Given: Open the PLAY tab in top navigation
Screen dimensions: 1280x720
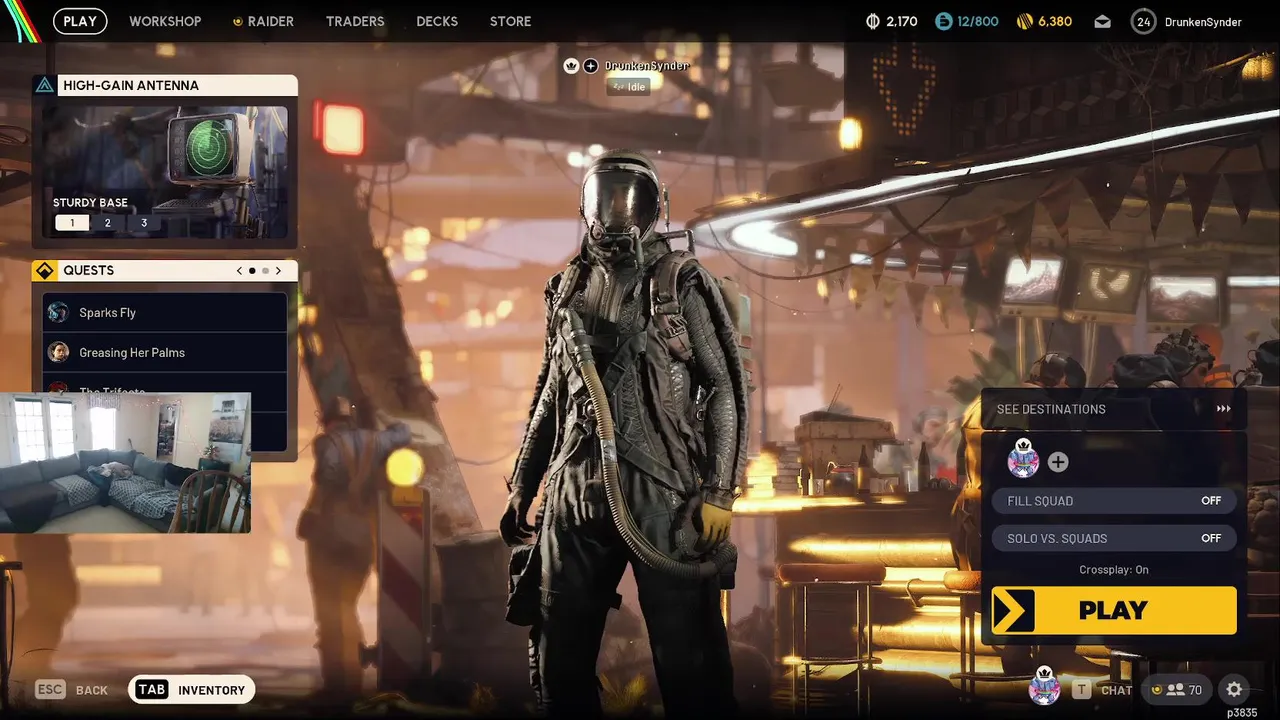Looking at the screenshot, I should coord(80,21).
